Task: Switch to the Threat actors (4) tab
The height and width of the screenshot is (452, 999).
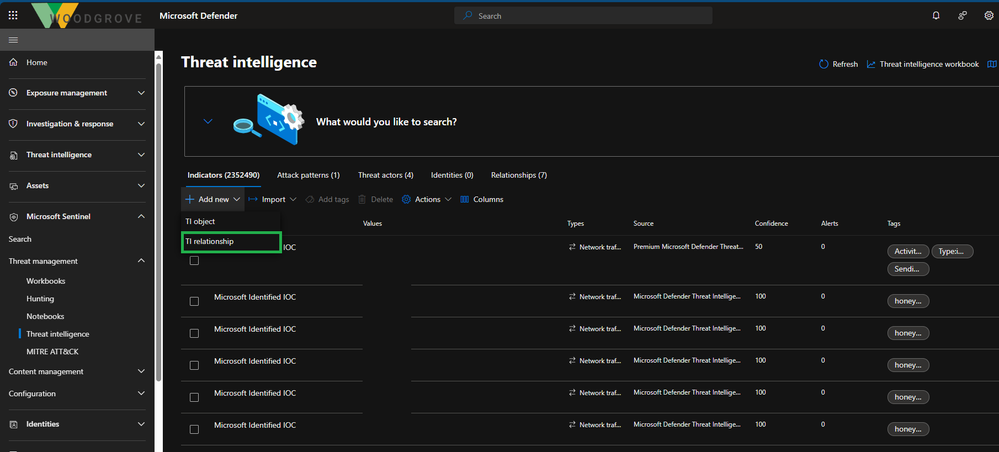Action: [x=385, y=175]
